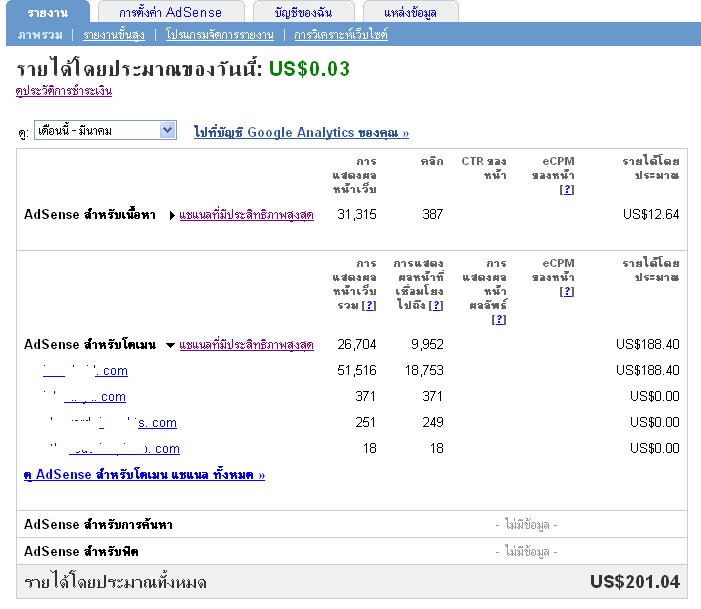Image resolution: width=701 pixels, height=609 pixels.
Task: View payment history link ดูประวัติการชำระเงิน
Action: click(63, 91)
